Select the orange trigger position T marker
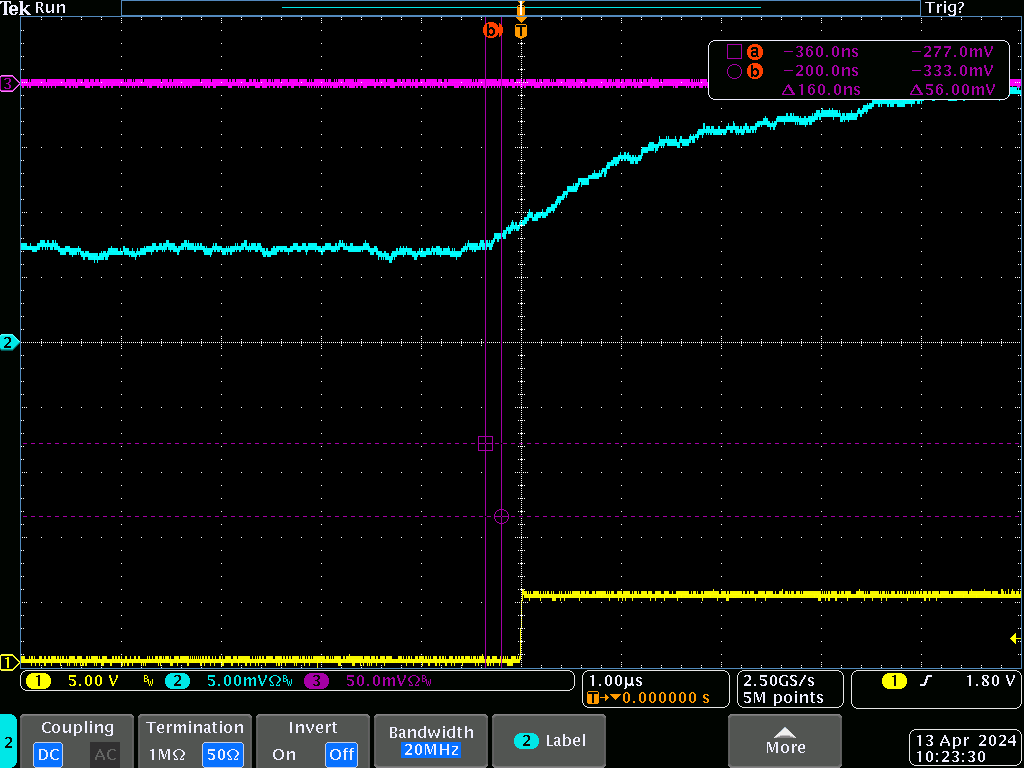 click(x=520, y=31)
